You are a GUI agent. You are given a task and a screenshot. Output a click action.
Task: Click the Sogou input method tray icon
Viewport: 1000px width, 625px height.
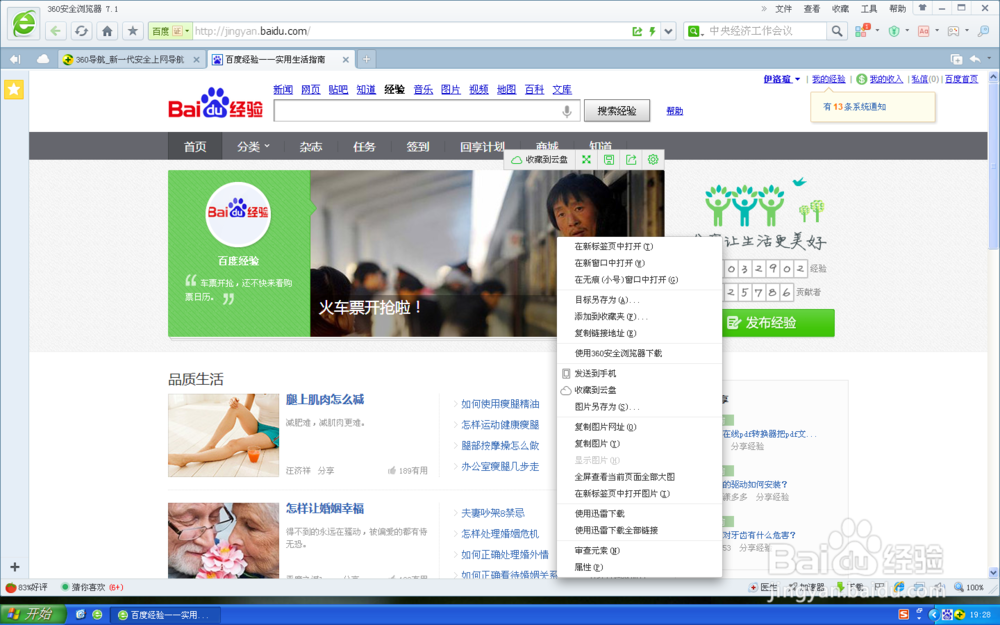pyautogui.click(x=903, y=614)
